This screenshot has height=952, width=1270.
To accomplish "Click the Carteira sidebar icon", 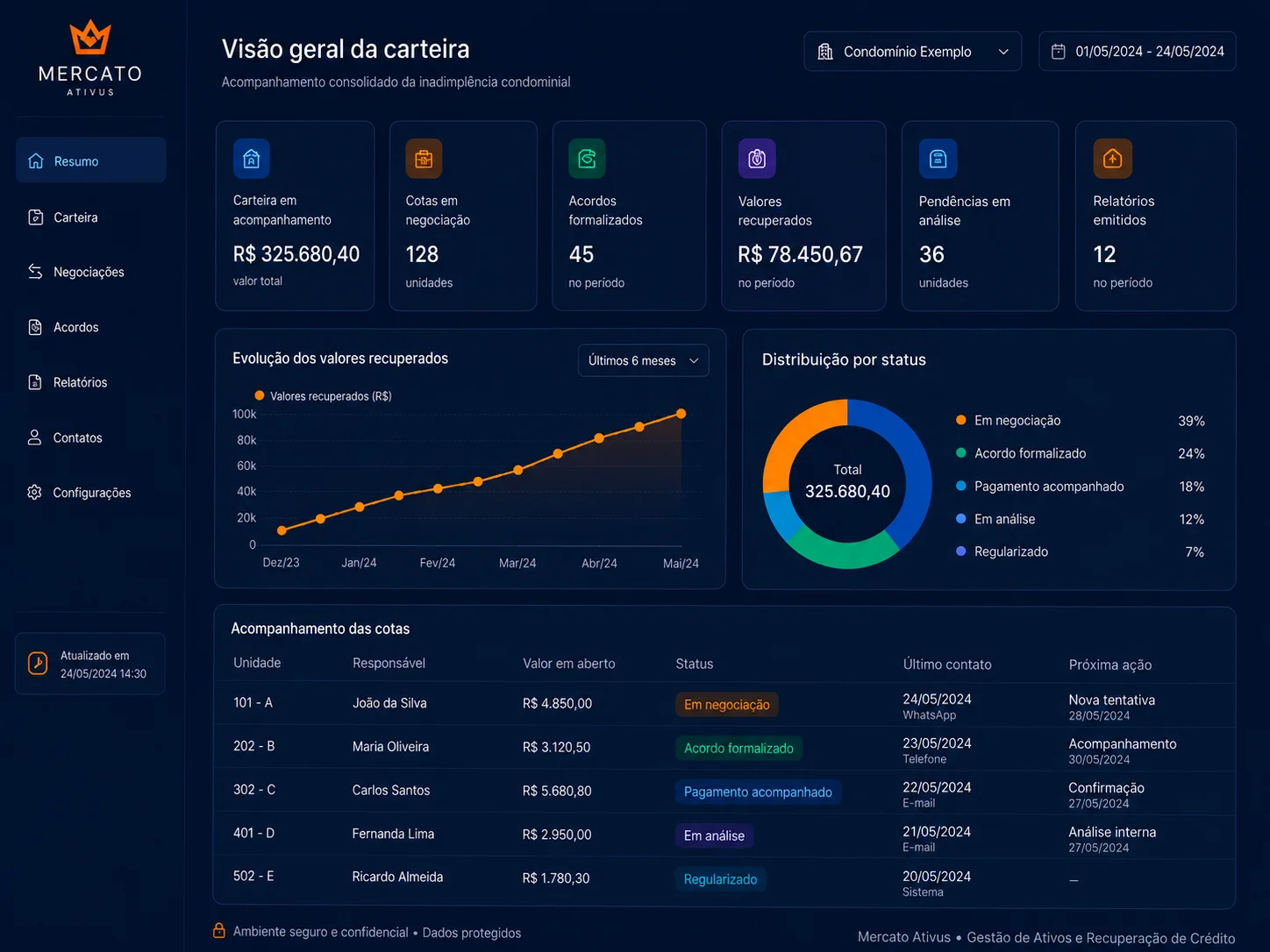I will (36, 217).
